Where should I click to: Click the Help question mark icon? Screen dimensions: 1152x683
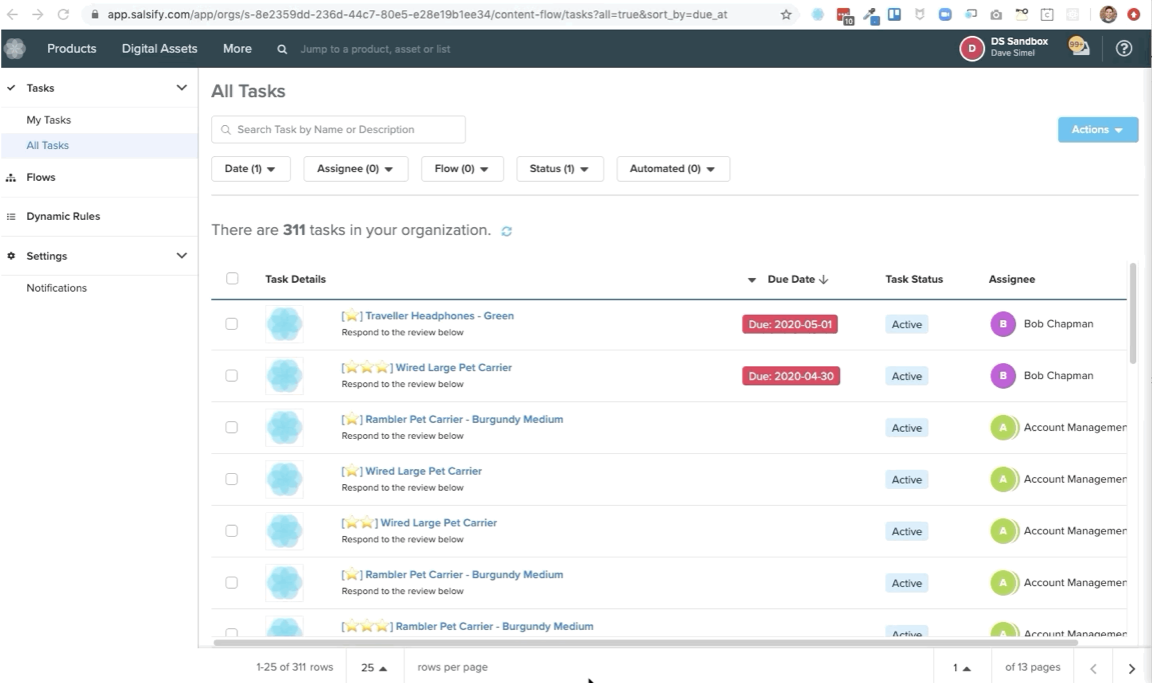tap(1123, 47)
